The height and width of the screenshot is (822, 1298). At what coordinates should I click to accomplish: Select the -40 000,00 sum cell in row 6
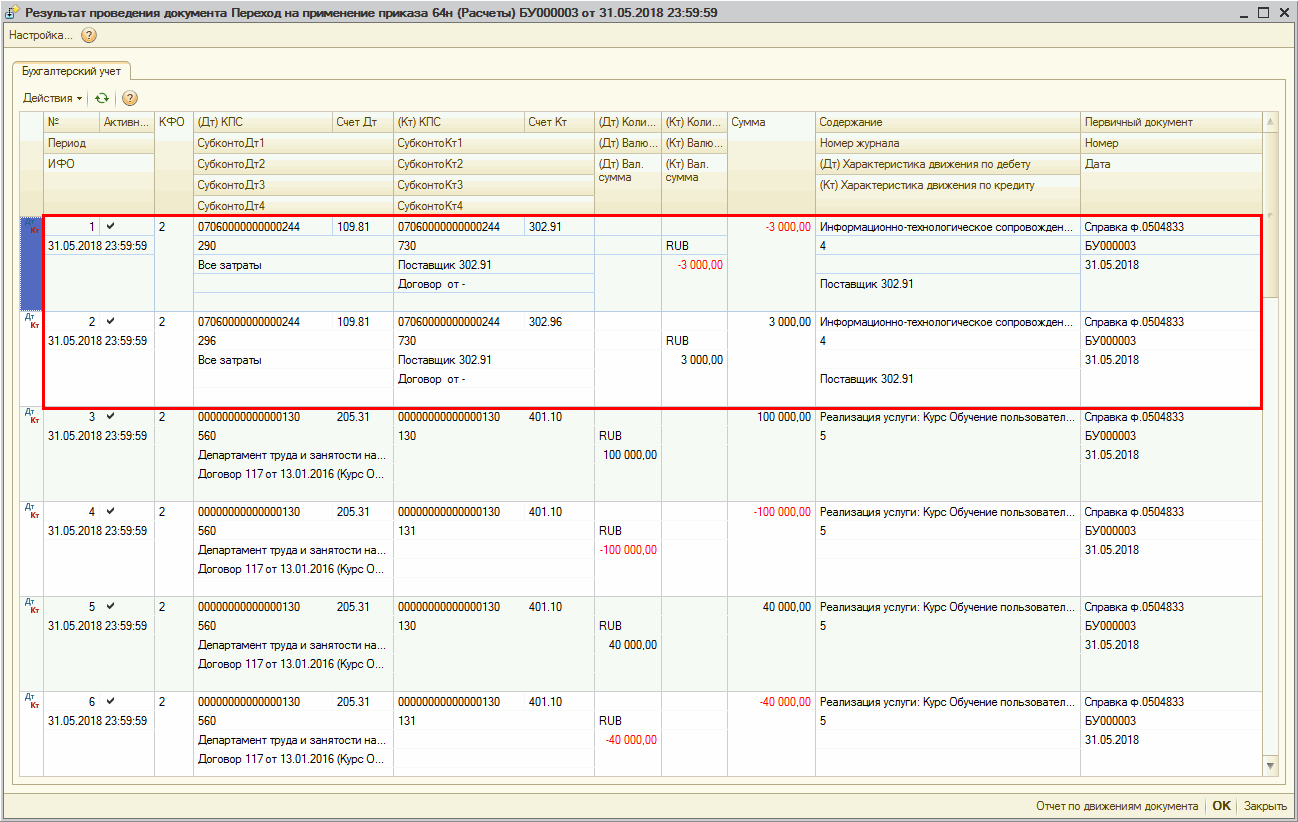coord(771,702)
